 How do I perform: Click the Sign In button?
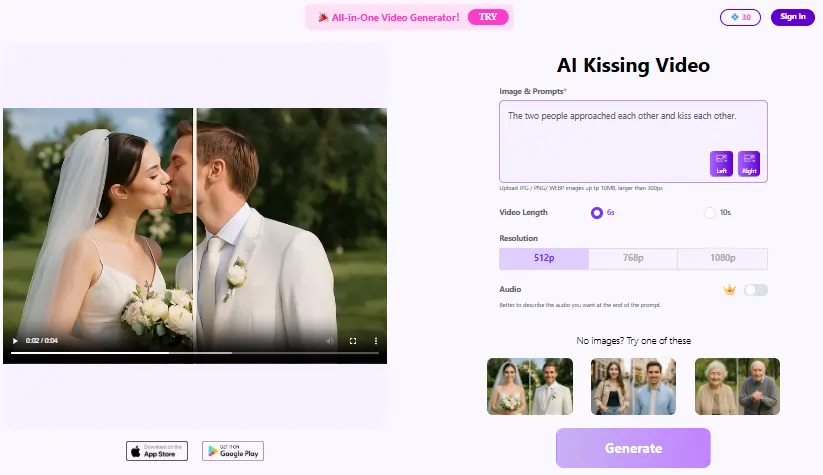tap(793, 17)
